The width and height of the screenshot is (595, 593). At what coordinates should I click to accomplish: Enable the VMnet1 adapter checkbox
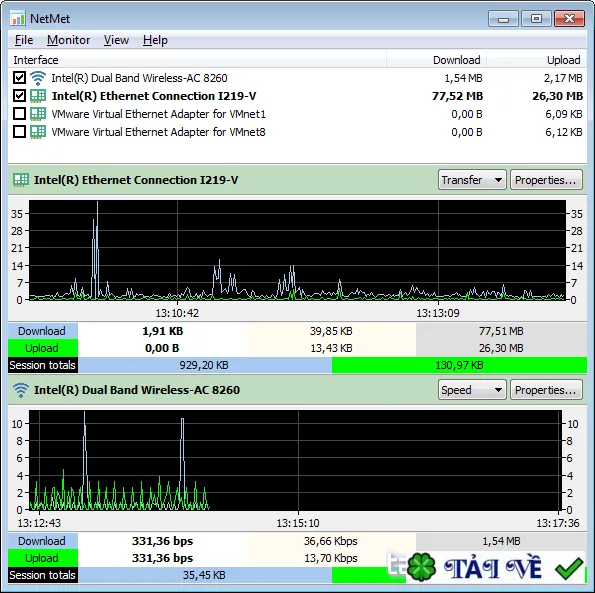point(19,114)
